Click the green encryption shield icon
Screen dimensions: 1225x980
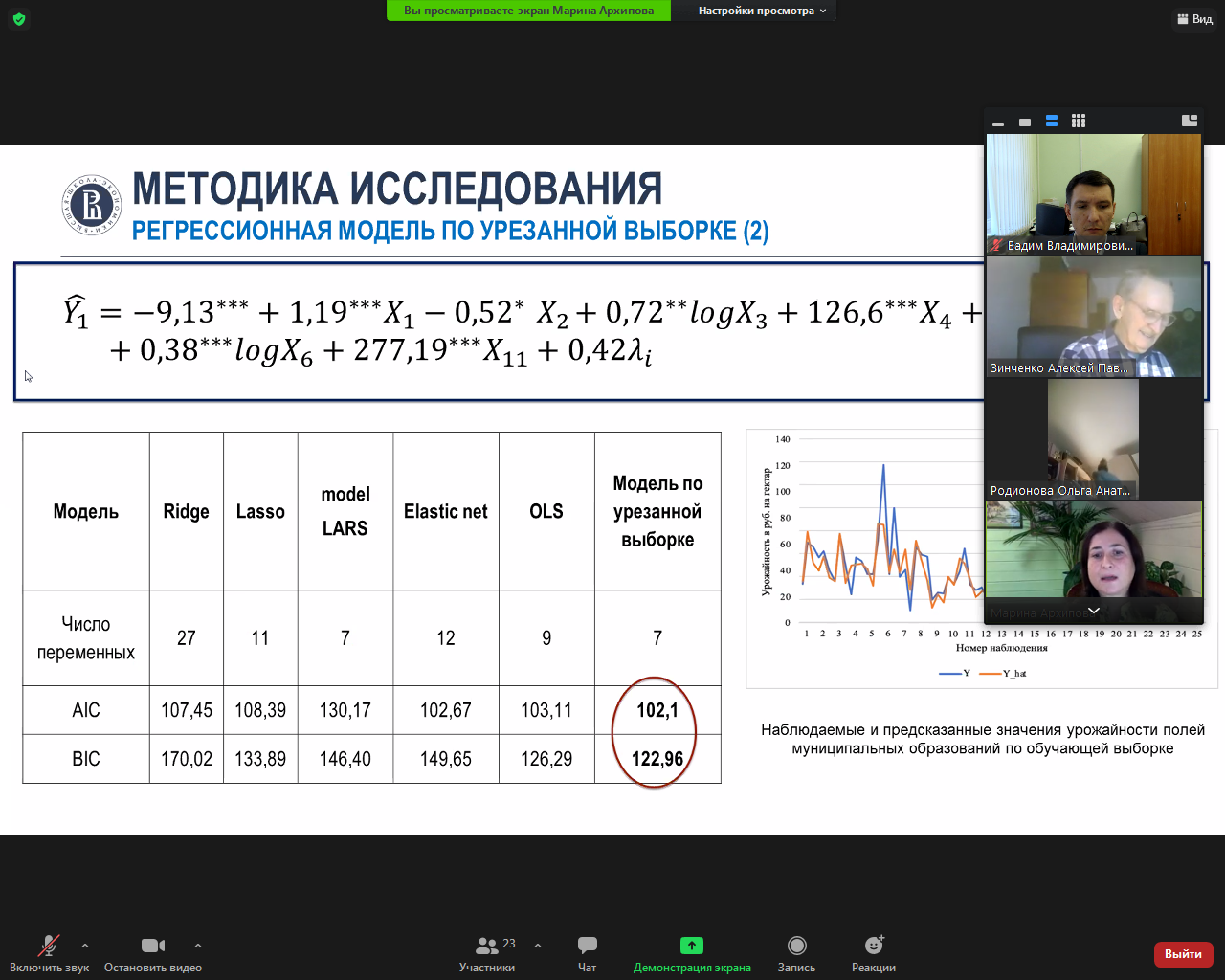(x=19, y=19)
